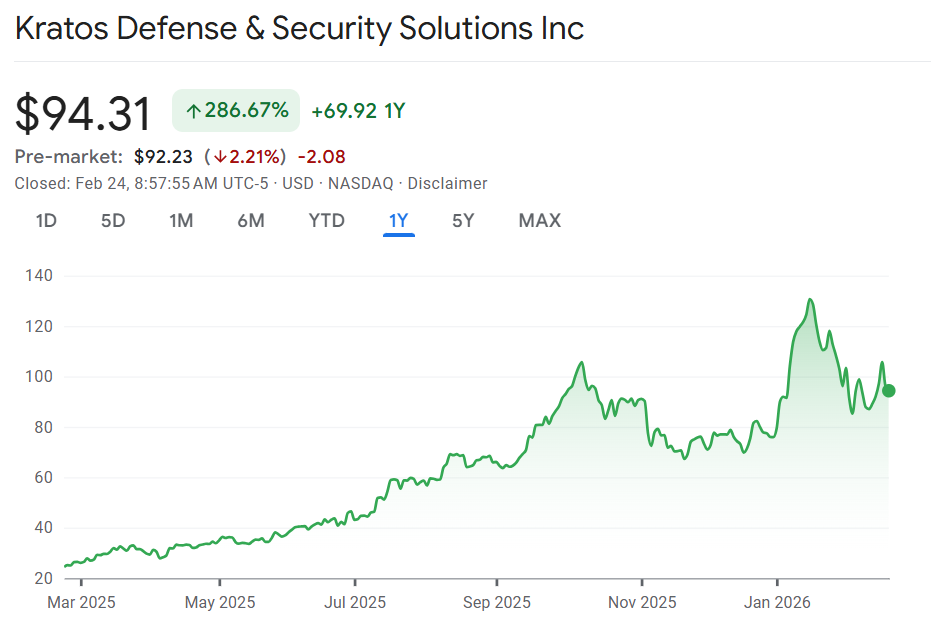Screen dimensions: 931x619
Task: Select the 1D time range tab
Action: pos(46,221)
